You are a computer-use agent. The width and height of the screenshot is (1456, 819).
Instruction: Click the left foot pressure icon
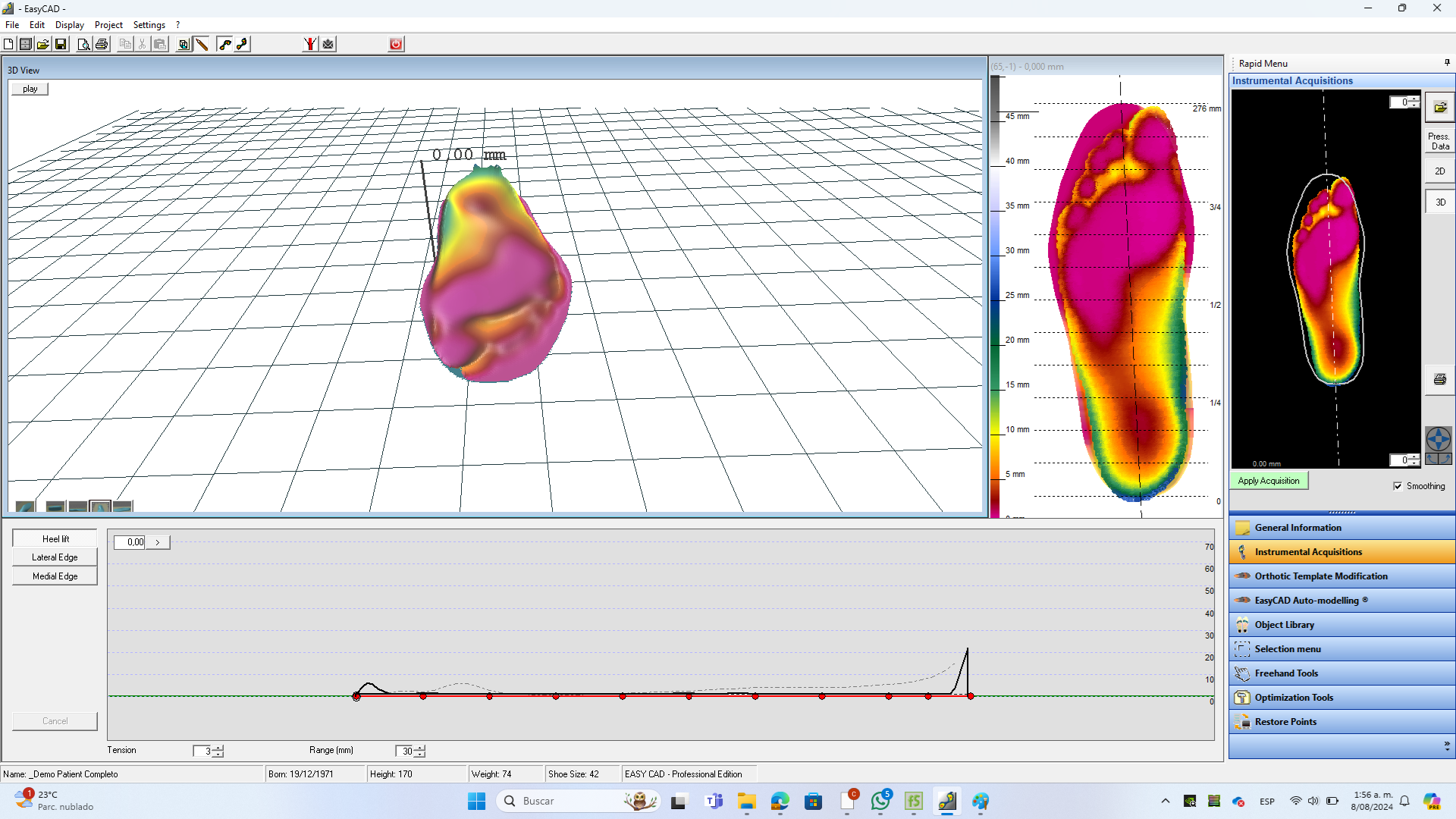(225, 44)
